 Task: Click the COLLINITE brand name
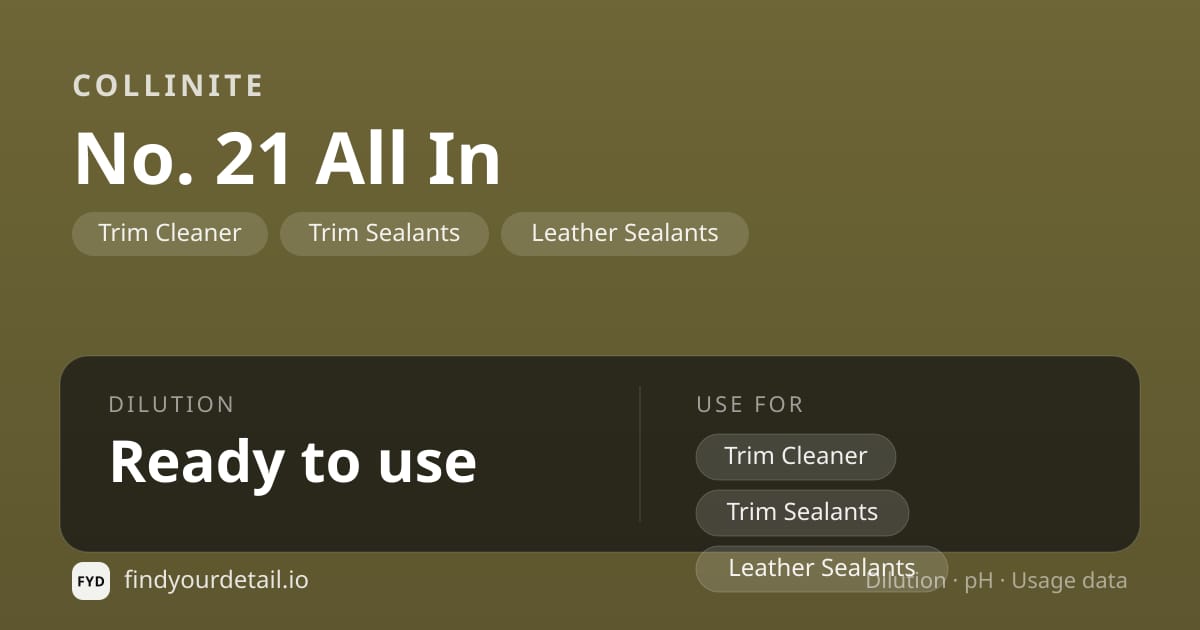pos(168,86)
